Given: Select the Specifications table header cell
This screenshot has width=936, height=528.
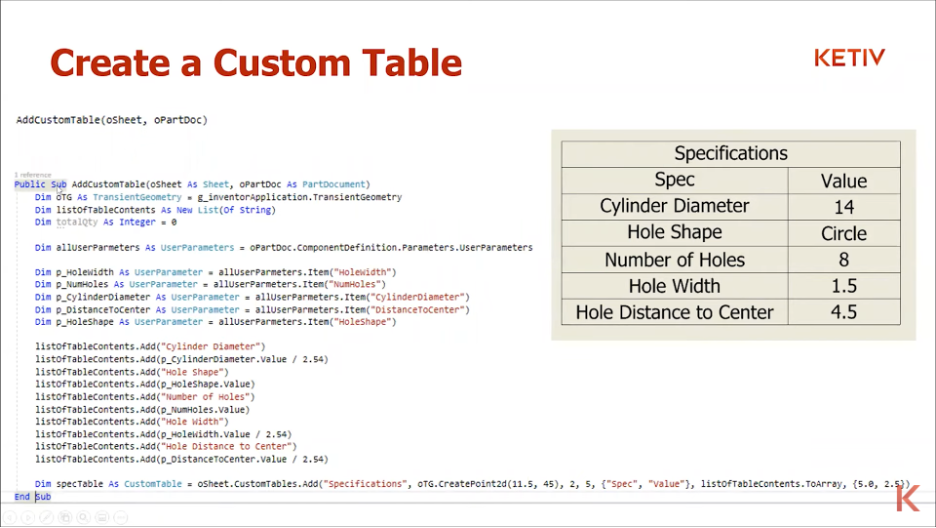Looking at the screenshot, I should pos(730,154).
